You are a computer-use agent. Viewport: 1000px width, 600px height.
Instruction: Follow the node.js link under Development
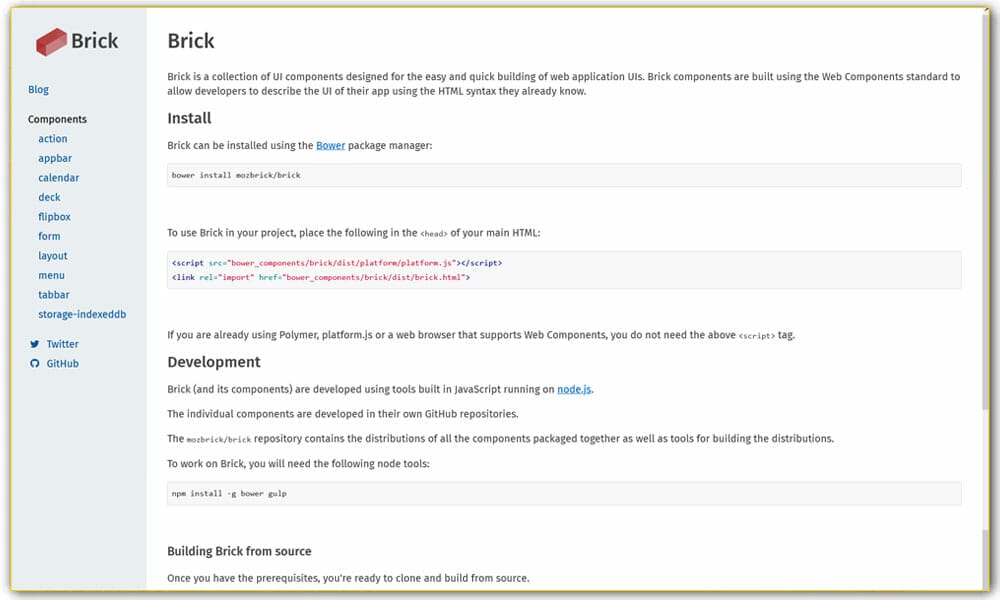coord(574,388)
